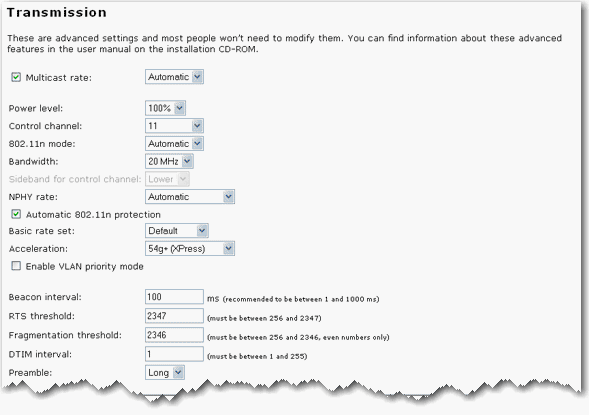This screenshot has width=589, height=415.
Task: Click the DTIM interval input field
Action: click(x=174, y=354)
